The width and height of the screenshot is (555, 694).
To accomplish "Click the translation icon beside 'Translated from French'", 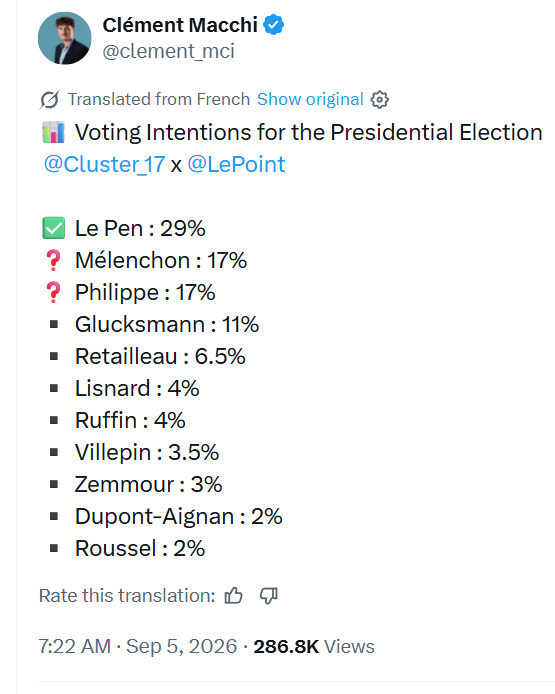I will (x=49, y=100).
